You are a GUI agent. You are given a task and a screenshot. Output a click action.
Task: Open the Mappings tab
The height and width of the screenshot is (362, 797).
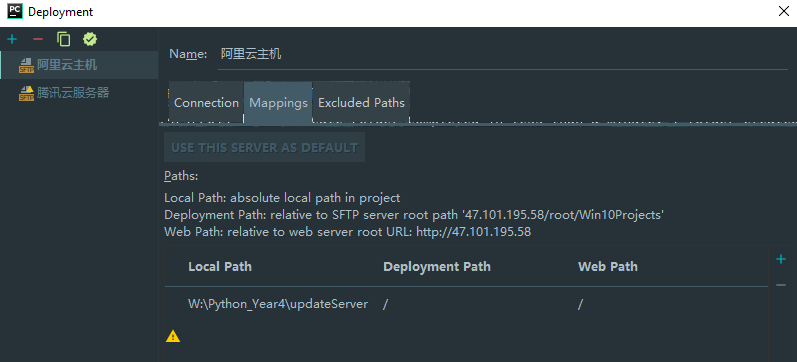pos(279,103)
